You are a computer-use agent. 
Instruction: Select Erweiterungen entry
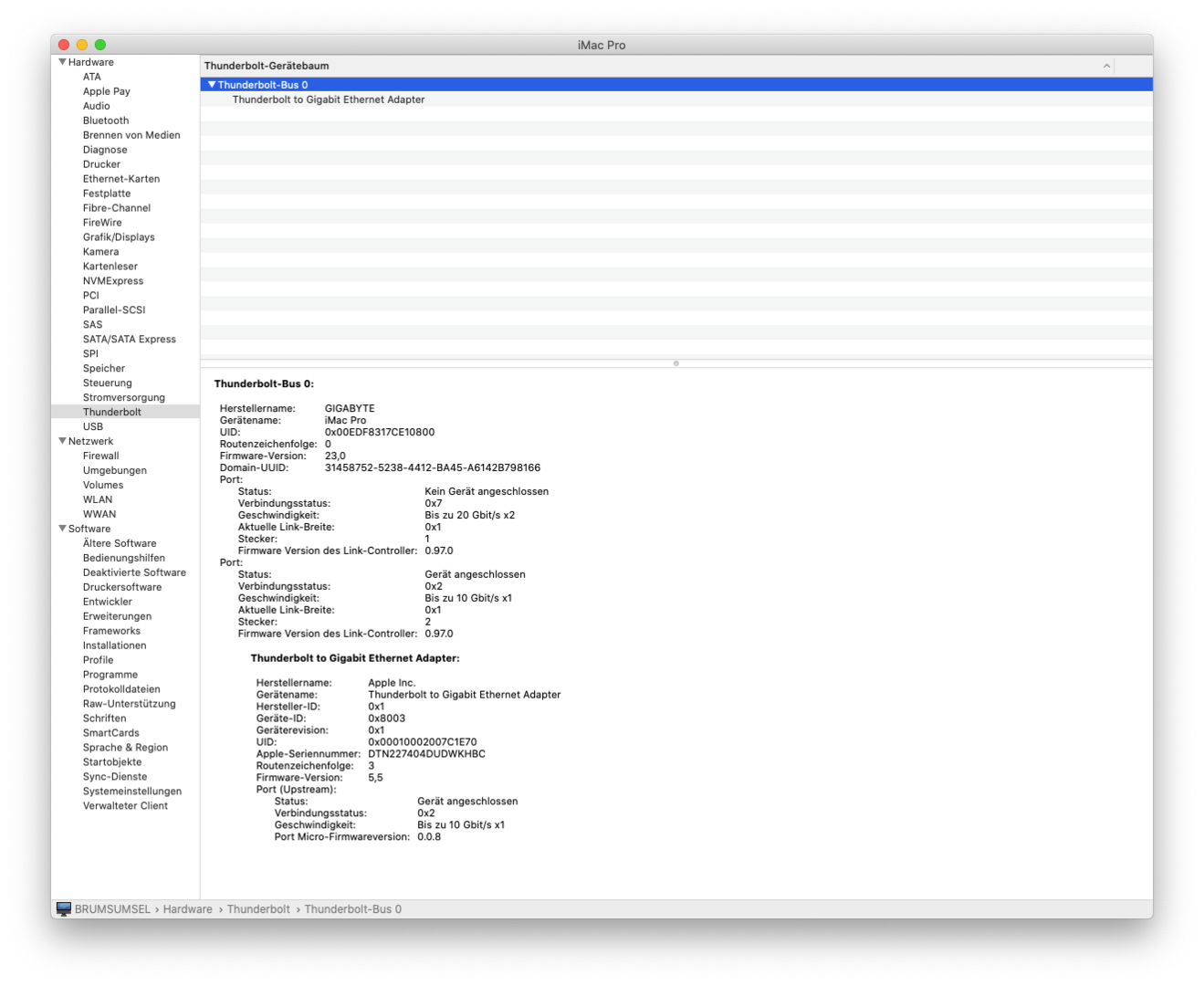118,616
